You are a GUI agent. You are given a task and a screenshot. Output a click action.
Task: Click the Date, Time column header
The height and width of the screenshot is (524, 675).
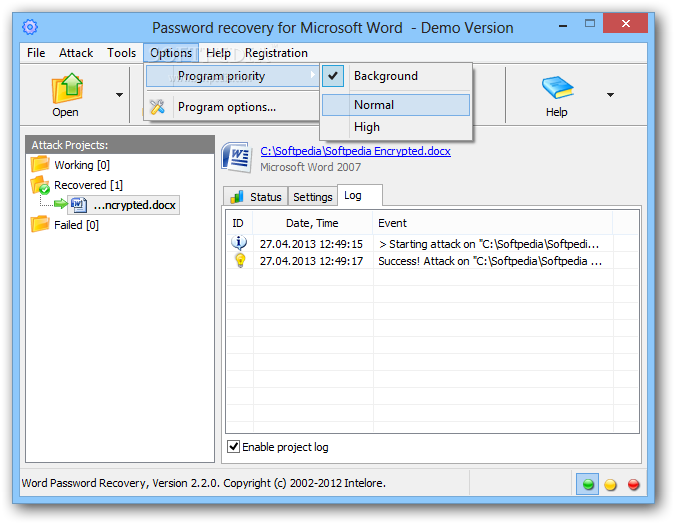coord(313,223)
